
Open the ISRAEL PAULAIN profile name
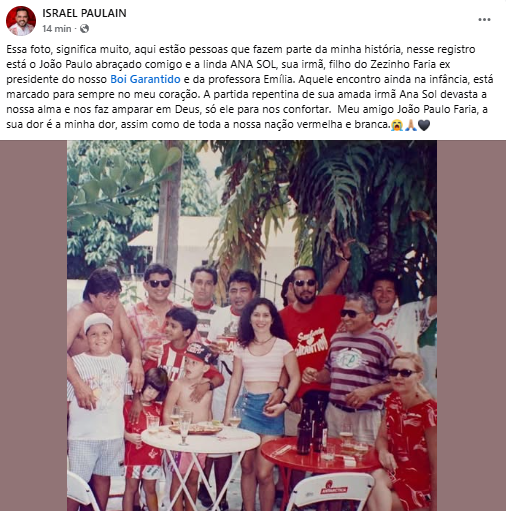coord(84,13)
